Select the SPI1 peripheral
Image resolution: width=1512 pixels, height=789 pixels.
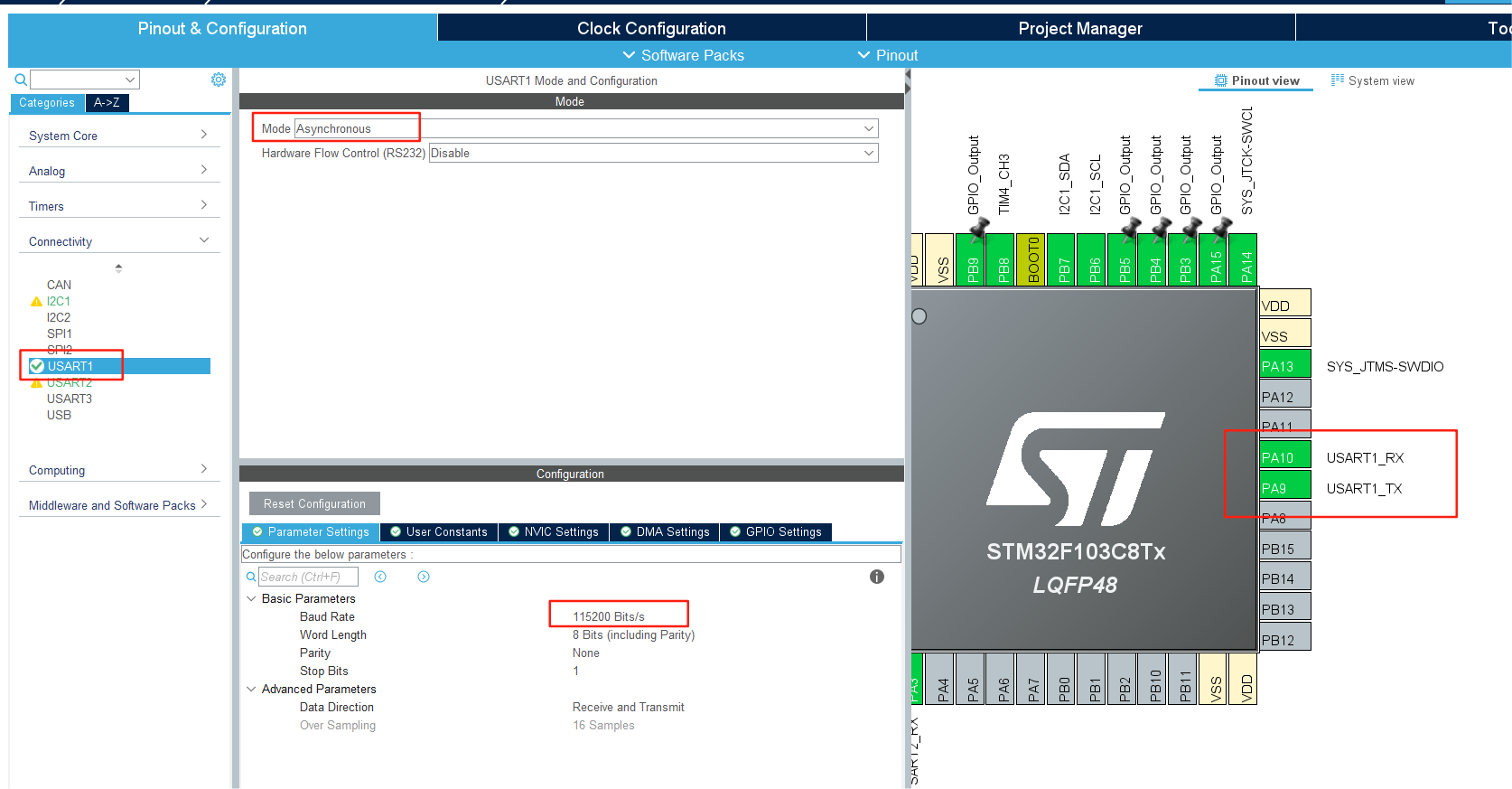(x=60, y=333)
